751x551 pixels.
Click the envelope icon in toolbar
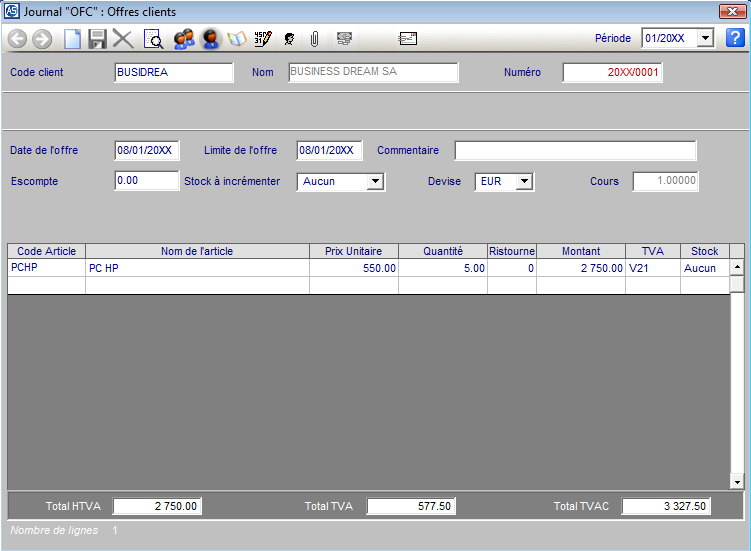pos(407,39)
